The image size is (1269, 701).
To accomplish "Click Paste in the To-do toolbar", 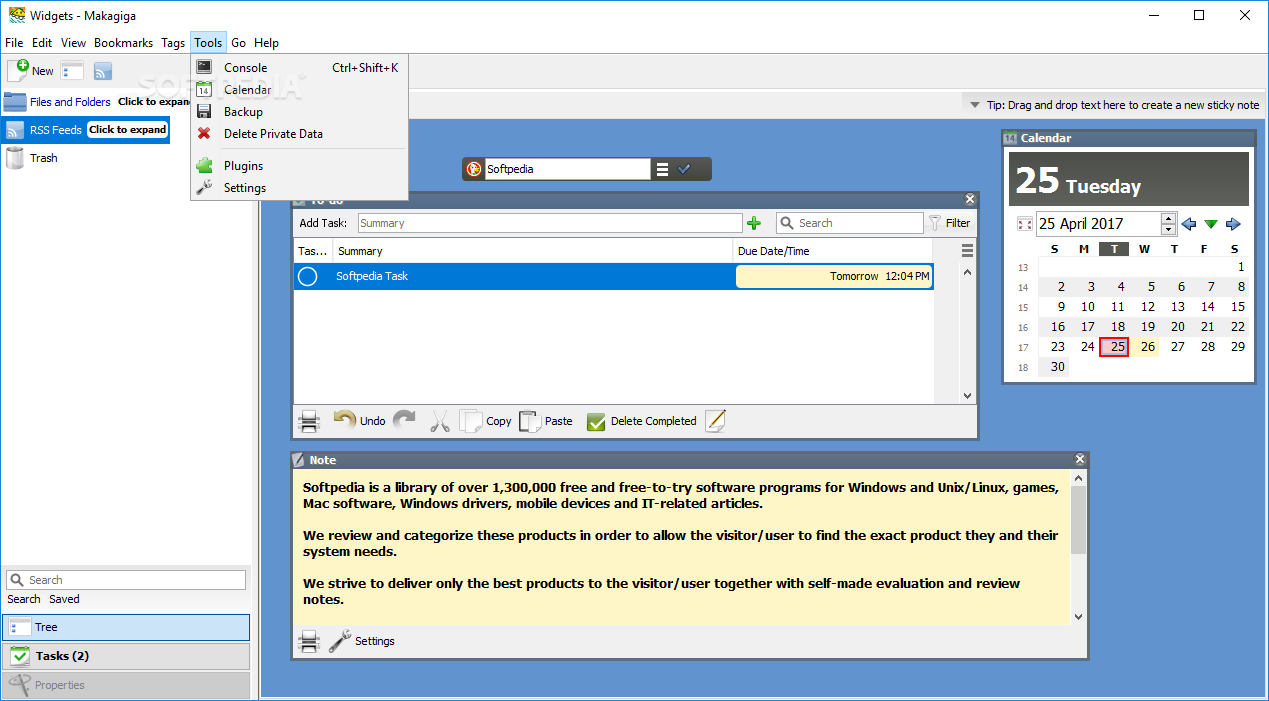I will pyautogui.click(x=546, y=421).
